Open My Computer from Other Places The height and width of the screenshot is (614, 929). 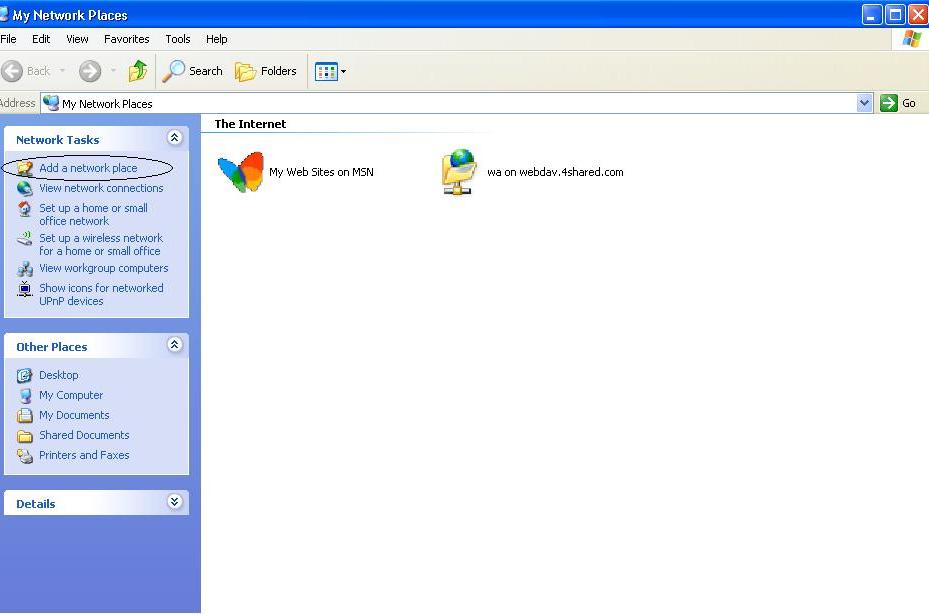click(71, 395)
